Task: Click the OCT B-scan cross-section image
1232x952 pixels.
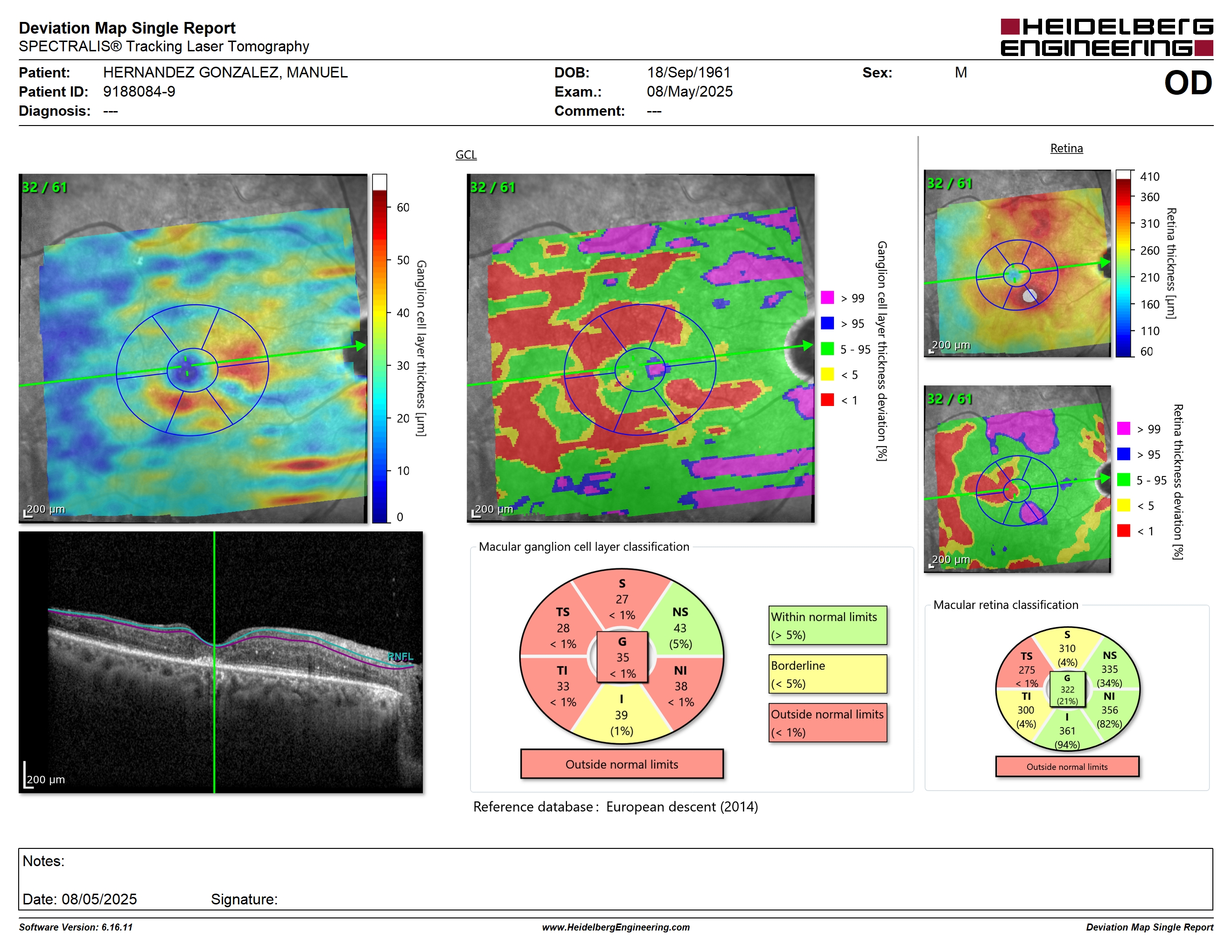Action: [x=221, y=662]
